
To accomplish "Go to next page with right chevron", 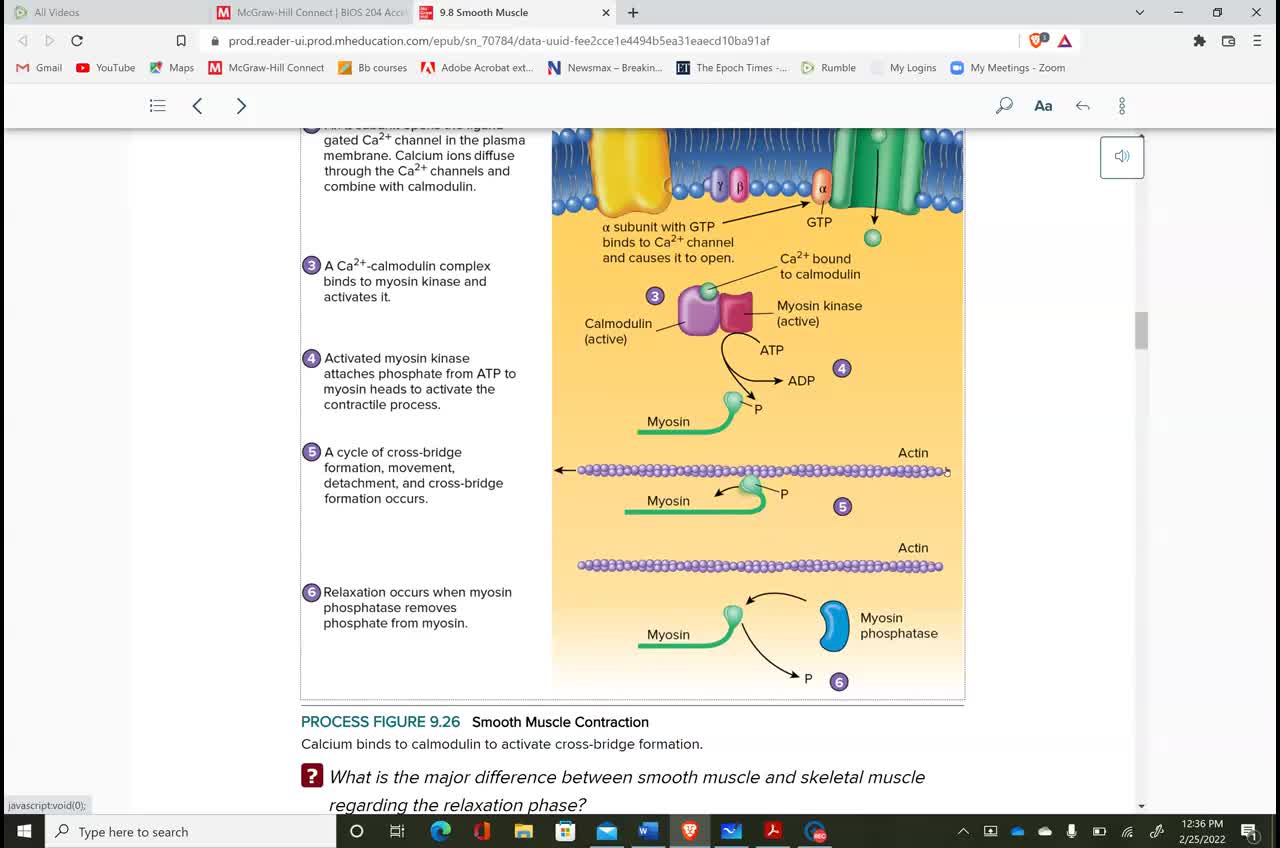I will click(x=241, y=105).
